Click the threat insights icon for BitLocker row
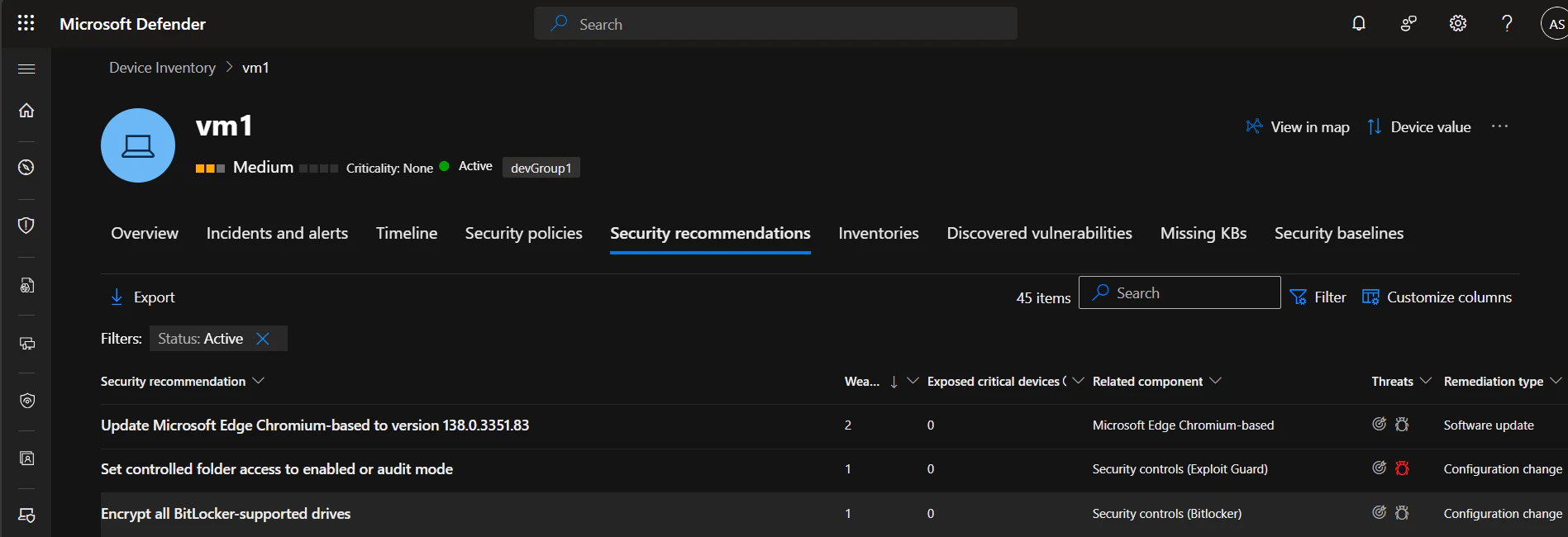 (x=1379, y=513)
